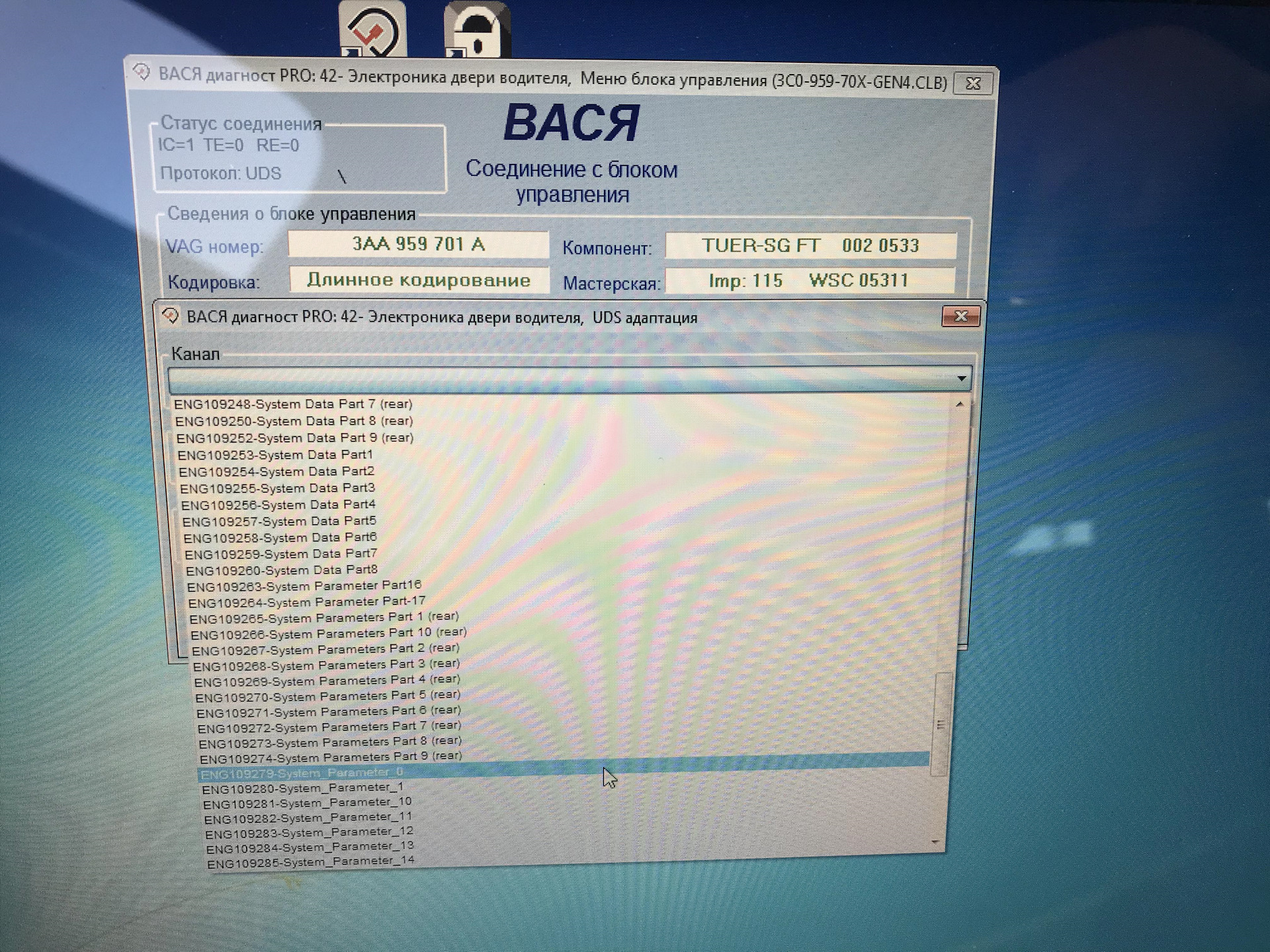This screenshot has height=952, width=1270.
Task: Click the Компонент field showing TUER-SG FT
Action: [810, 245]
